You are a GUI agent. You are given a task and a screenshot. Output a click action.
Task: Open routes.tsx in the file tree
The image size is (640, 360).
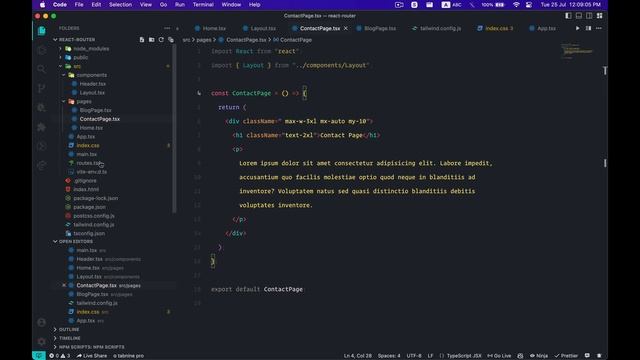click(x=88, y=163)
